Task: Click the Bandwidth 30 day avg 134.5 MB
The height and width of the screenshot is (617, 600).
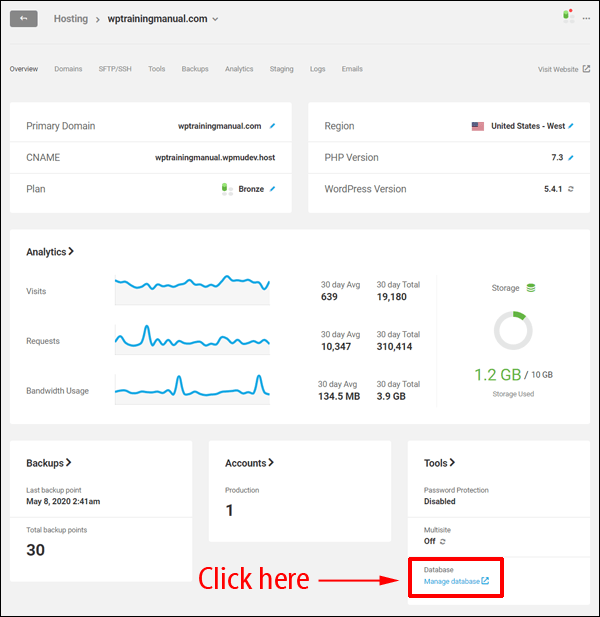Action: (339, 396)
